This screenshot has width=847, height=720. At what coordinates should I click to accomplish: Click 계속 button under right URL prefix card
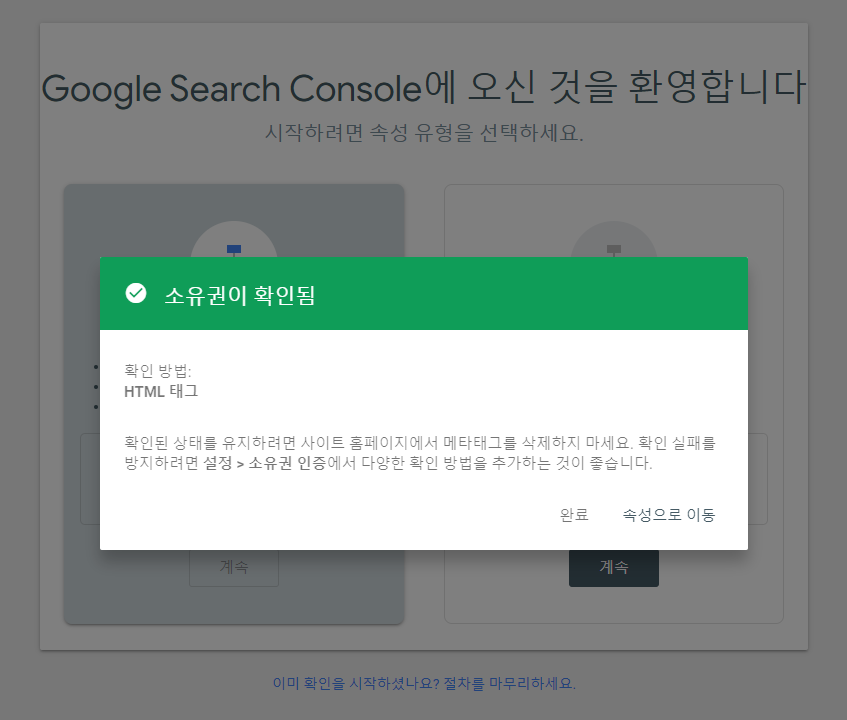click(x=614, y=567)
